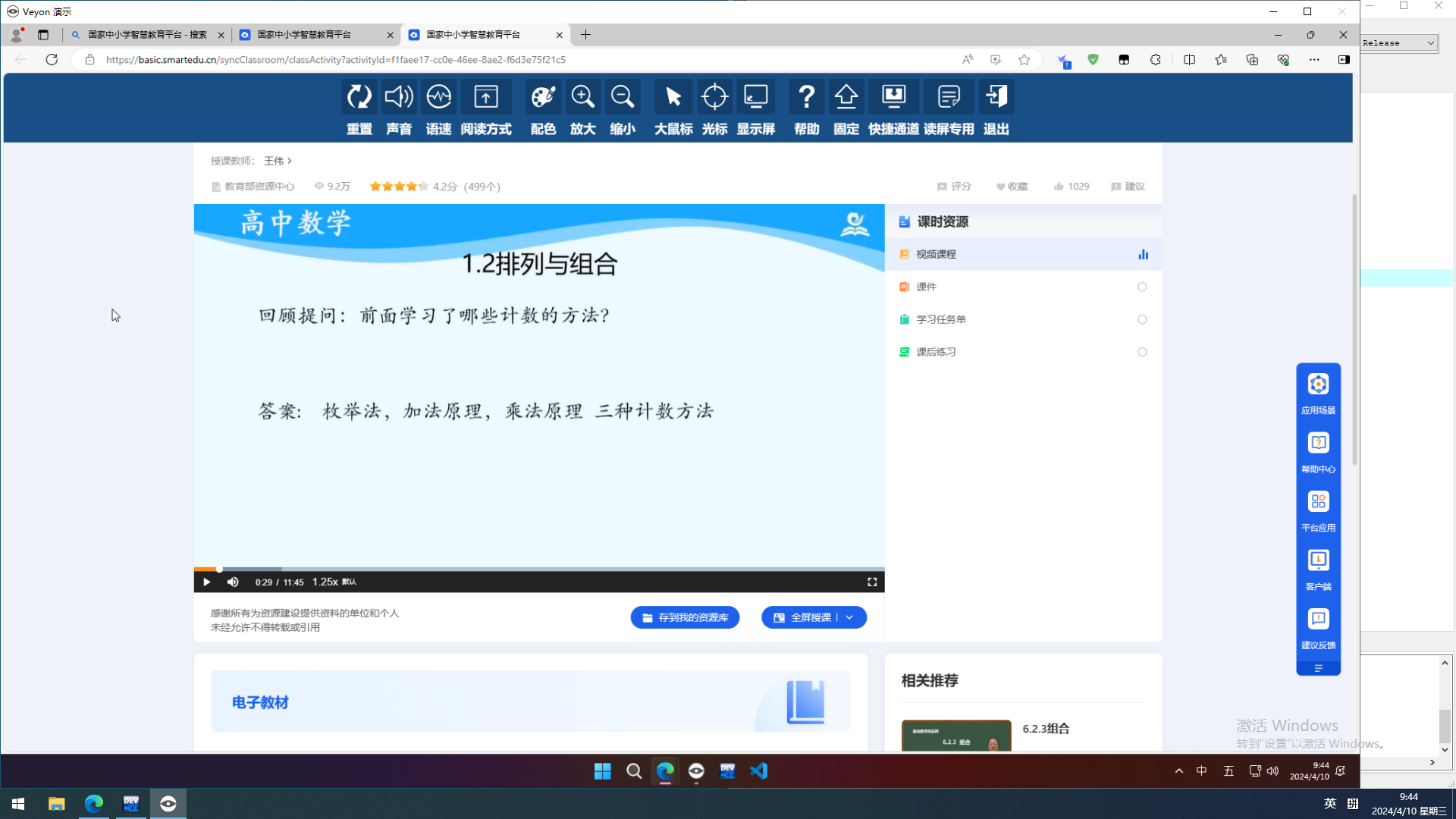Image resolution: width=1456 pixels, height=819 pixels.
Task: Select the 课后练习 radio circle
Action: coord(1142,353)
